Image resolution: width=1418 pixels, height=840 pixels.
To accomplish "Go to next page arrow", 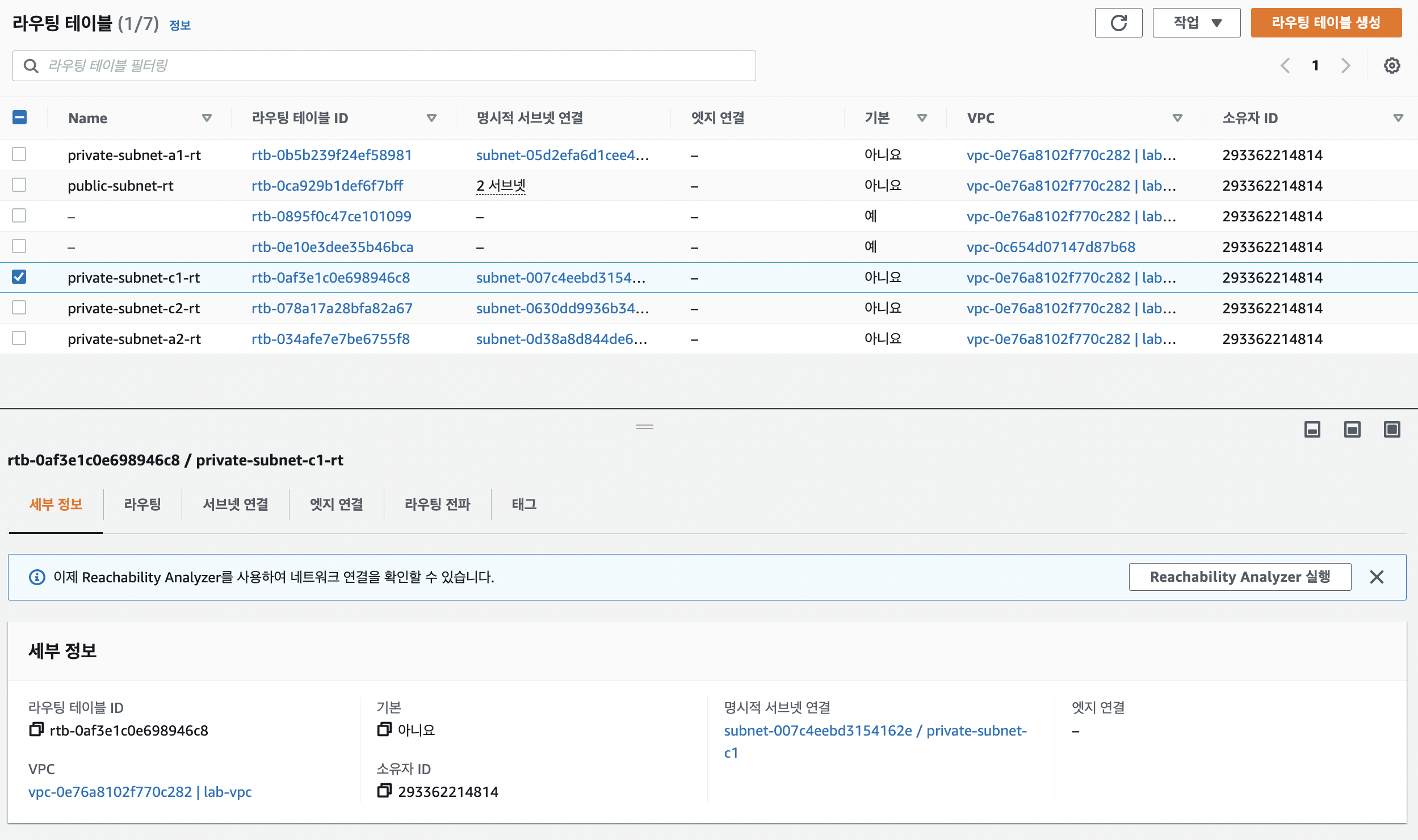I will [x=1345, y=66].
